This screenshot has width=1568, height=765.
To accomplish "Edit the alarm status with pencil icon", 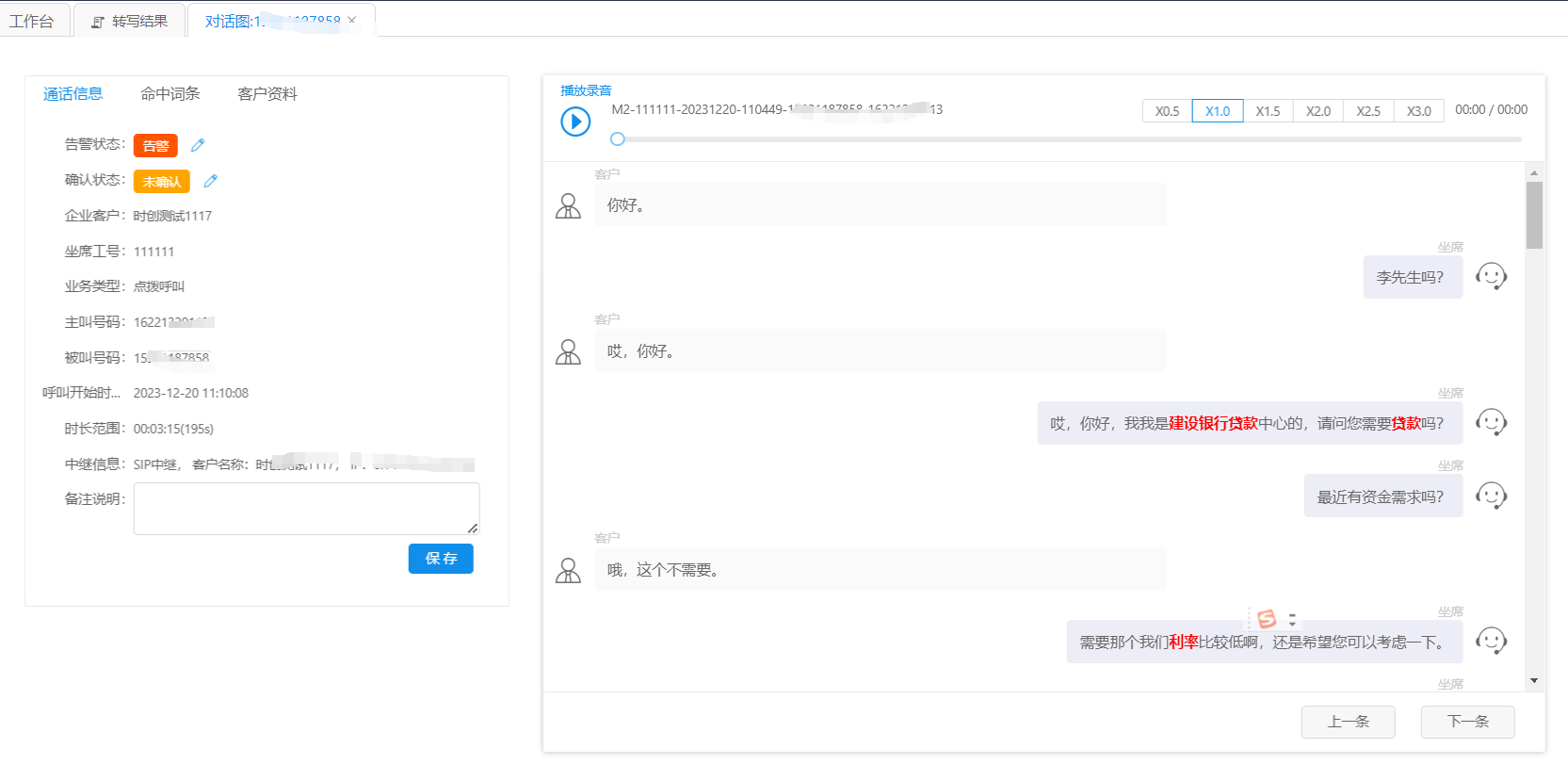I will (x=198, y=145).
